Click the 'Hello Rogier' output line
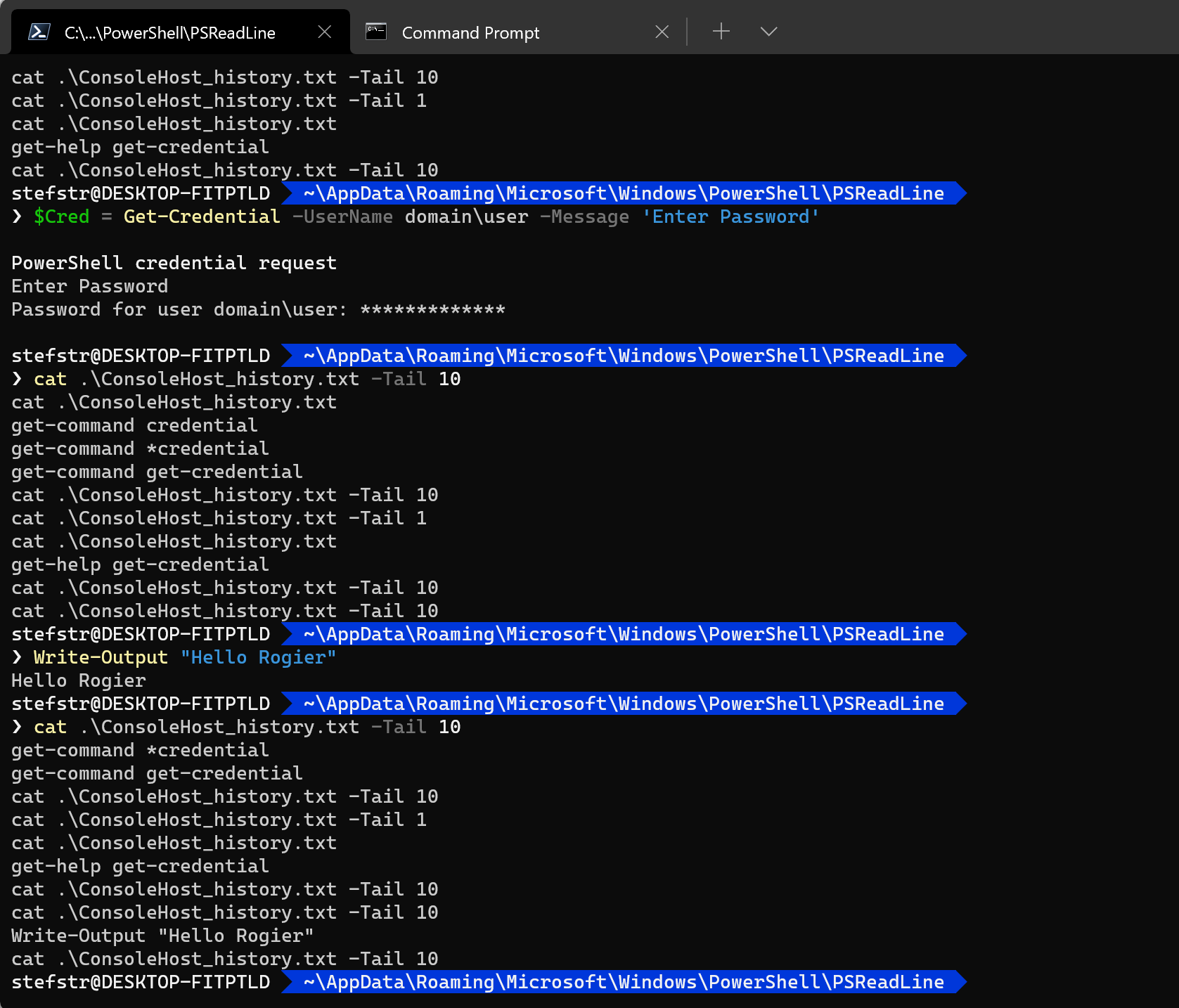This screenshot has width=1179, height=1008. pos(78,680)
